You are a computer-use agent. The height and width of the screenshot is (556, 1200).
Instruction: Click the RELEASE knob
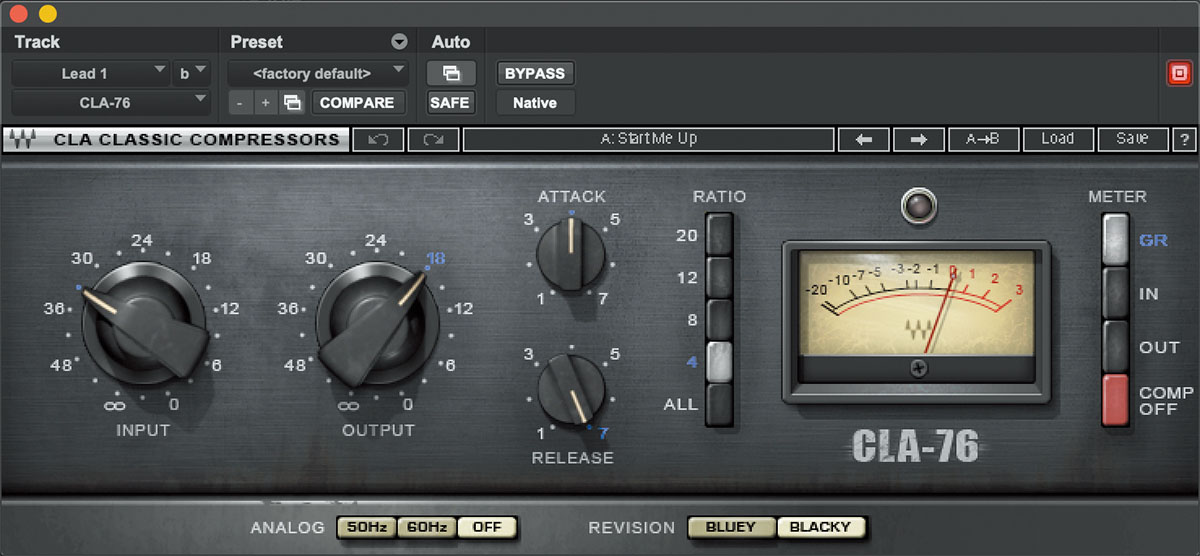(571, 388)
